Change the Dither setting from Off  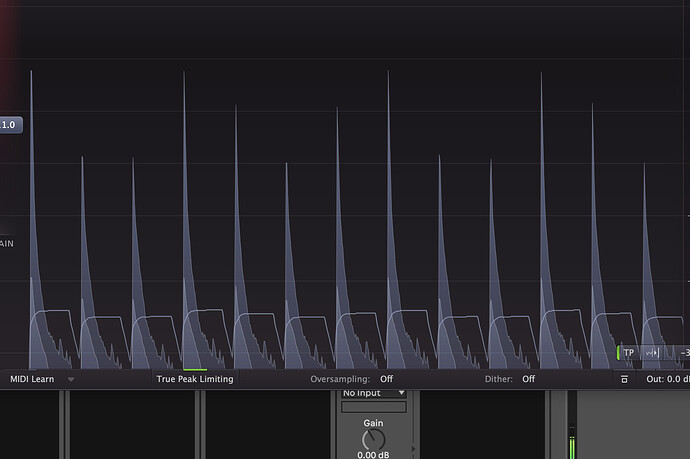529,379
